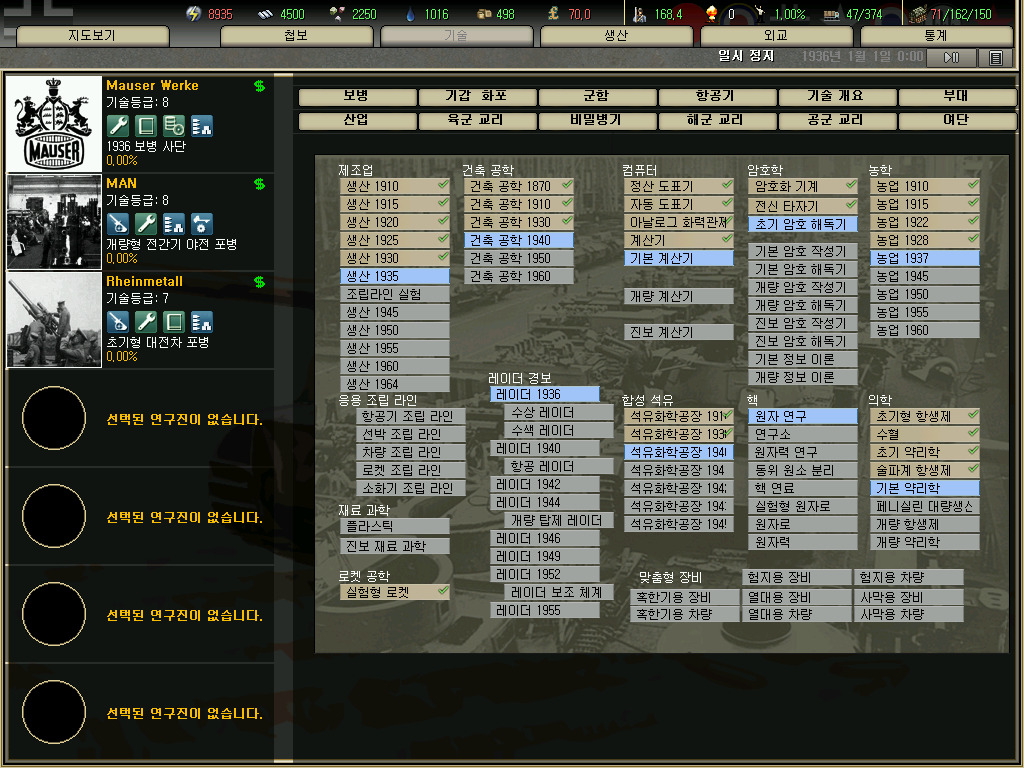Click the supplies crate resource icon
1024x768 pixels.
(x=484, y=14)
